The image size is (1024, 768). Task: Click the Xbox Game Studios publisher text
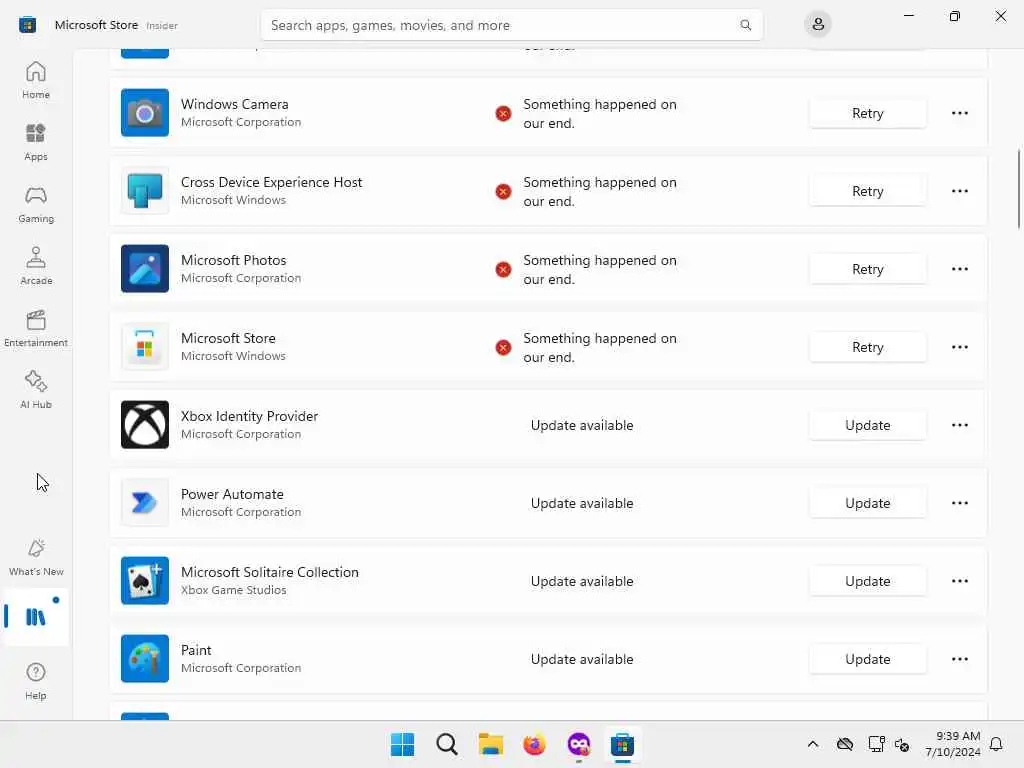[x=233, y=590]
